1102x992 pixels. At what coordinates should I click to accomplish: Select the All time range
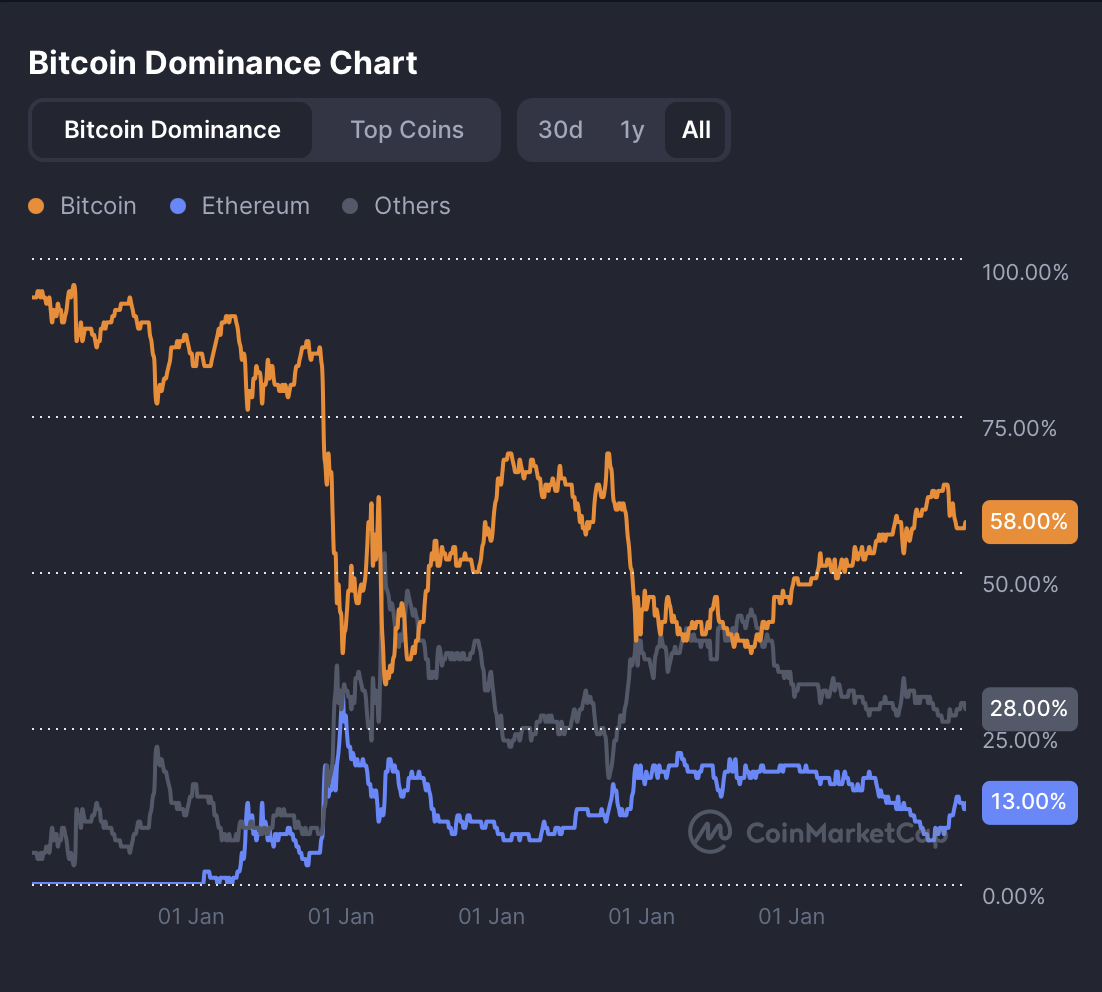[x=696, y=130]
